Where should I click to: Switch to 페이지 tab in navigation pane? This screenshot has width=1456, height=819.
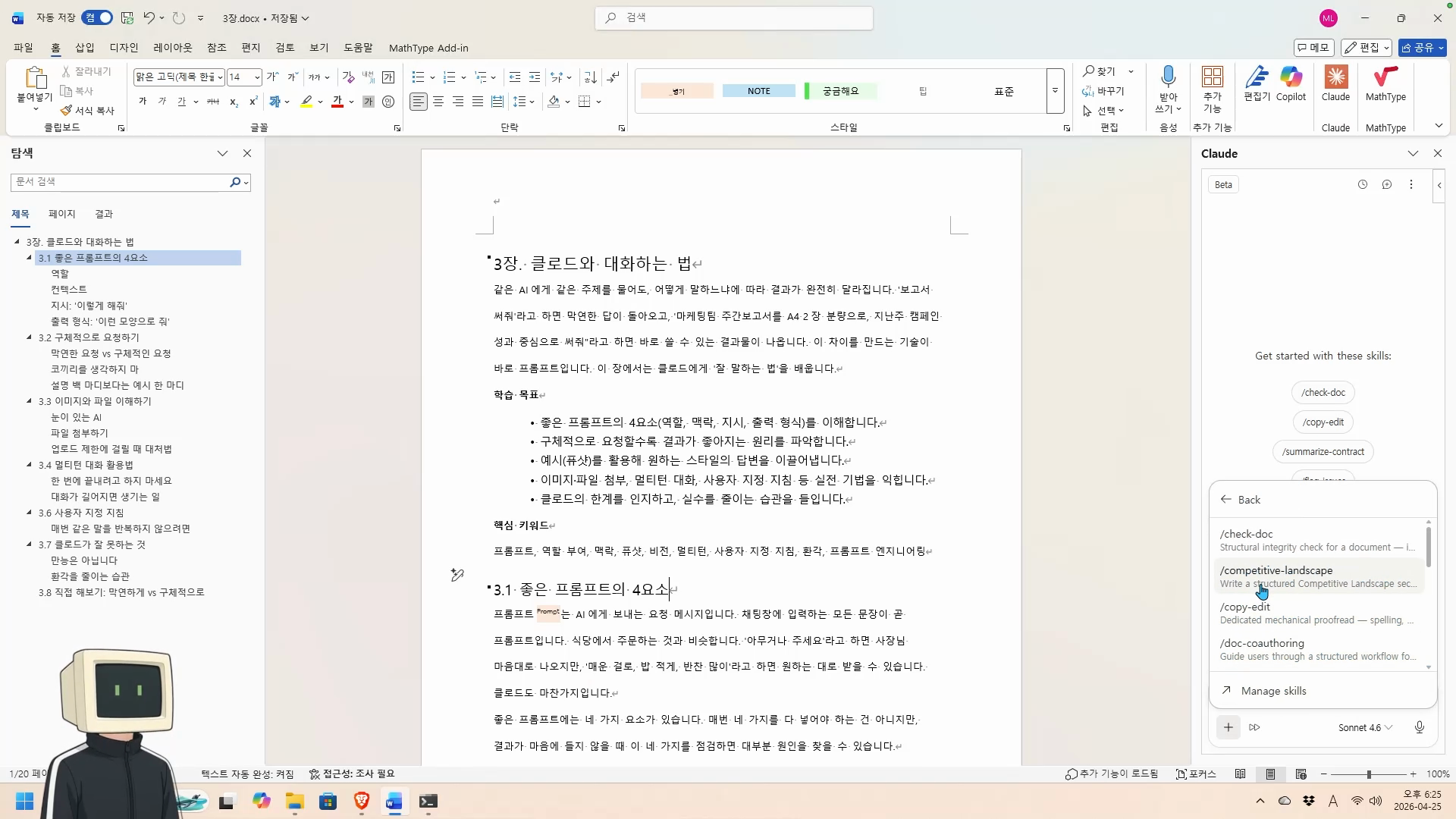[x=61, y=214]
